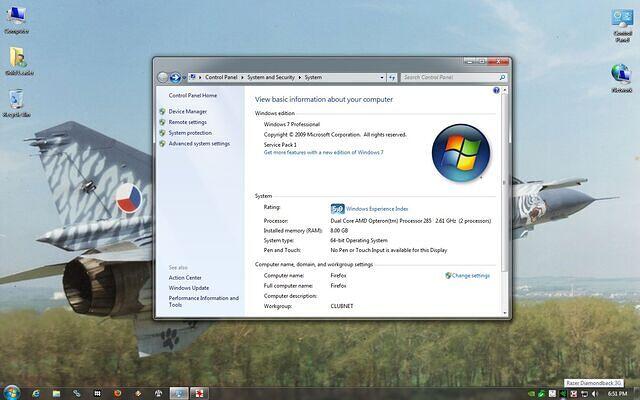Open Advanced system settings link
640x400 pixels.
click(198, 143)
